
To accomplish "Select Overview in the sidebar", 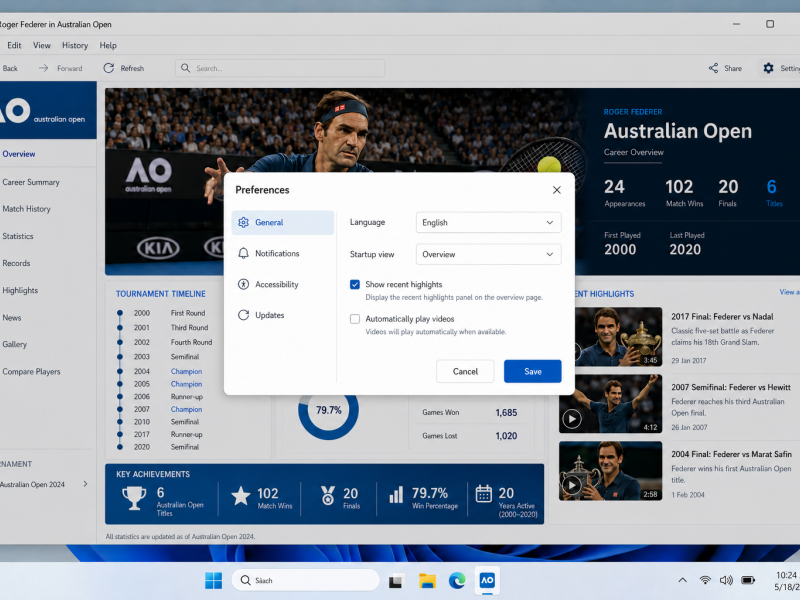I will pyautogui.click(x=18, y=154).
